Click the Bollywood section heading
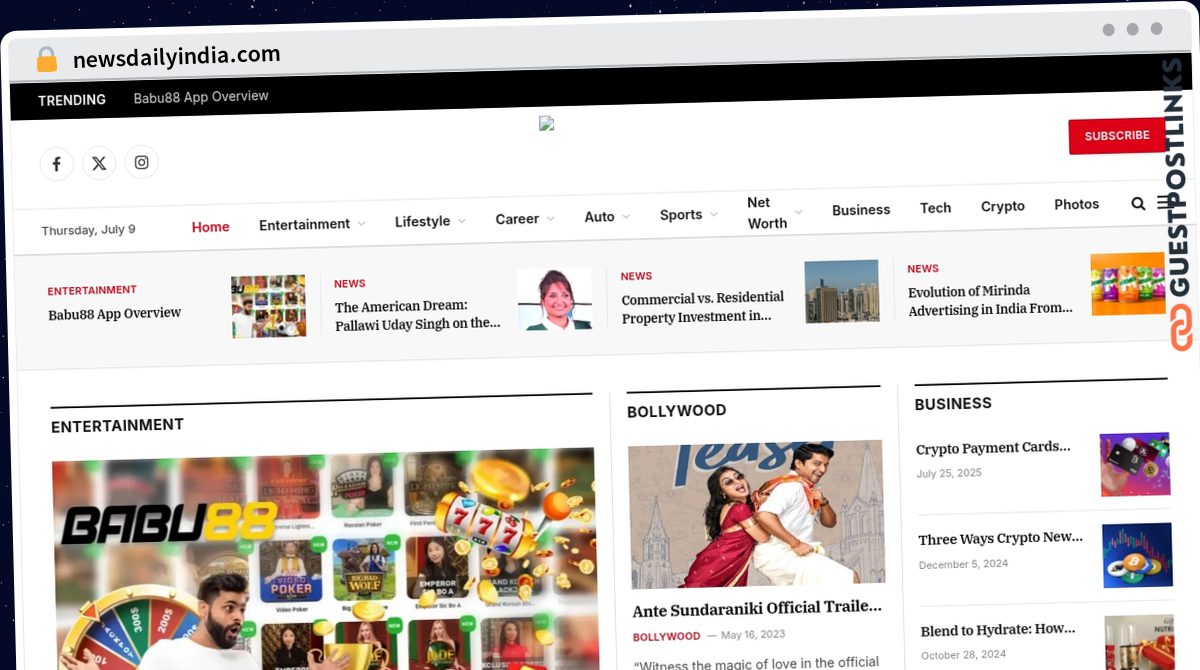 click(x=677, y=411)
